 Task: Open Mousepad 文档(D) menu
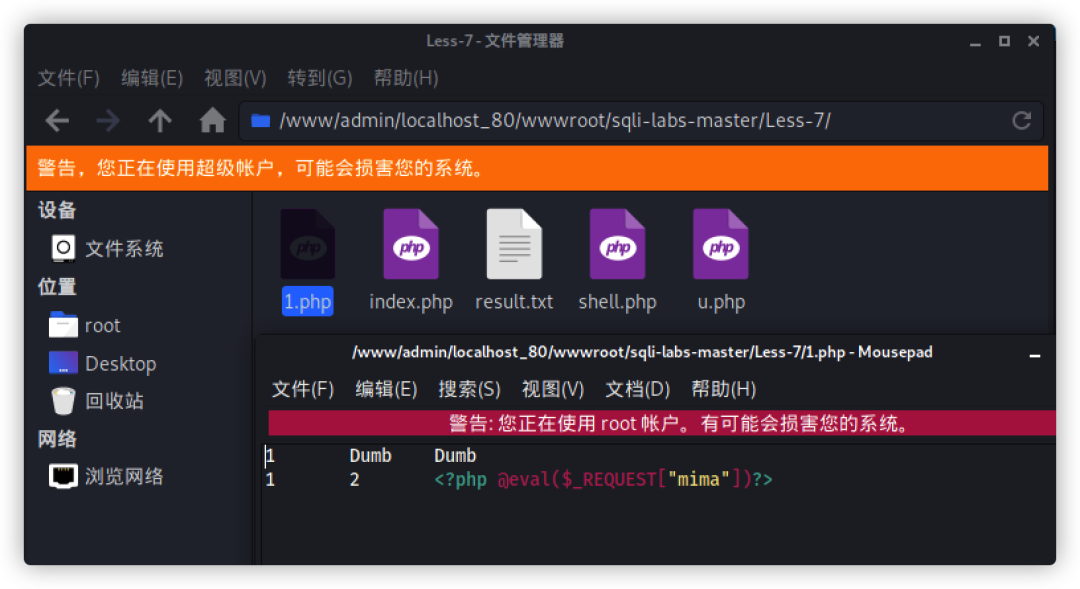click(637, 389)
